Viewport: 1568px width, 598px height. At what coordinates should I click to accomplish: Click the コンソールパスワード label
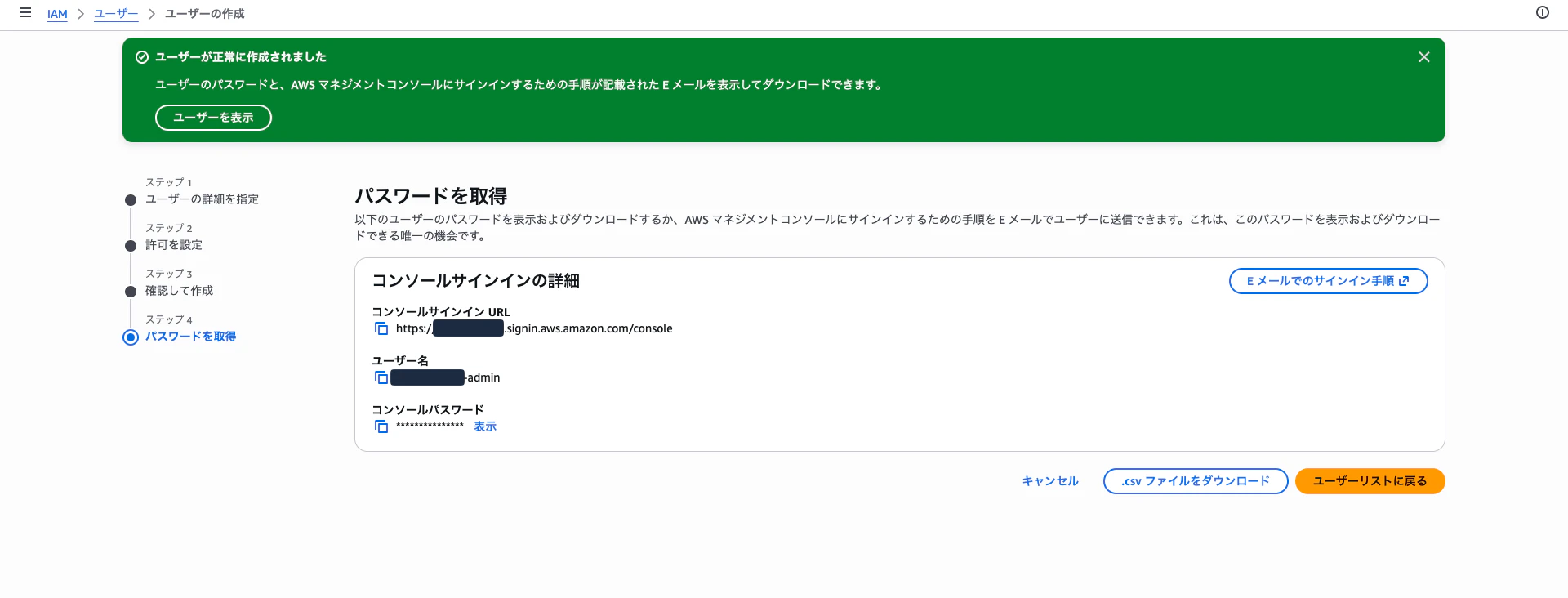428,410
